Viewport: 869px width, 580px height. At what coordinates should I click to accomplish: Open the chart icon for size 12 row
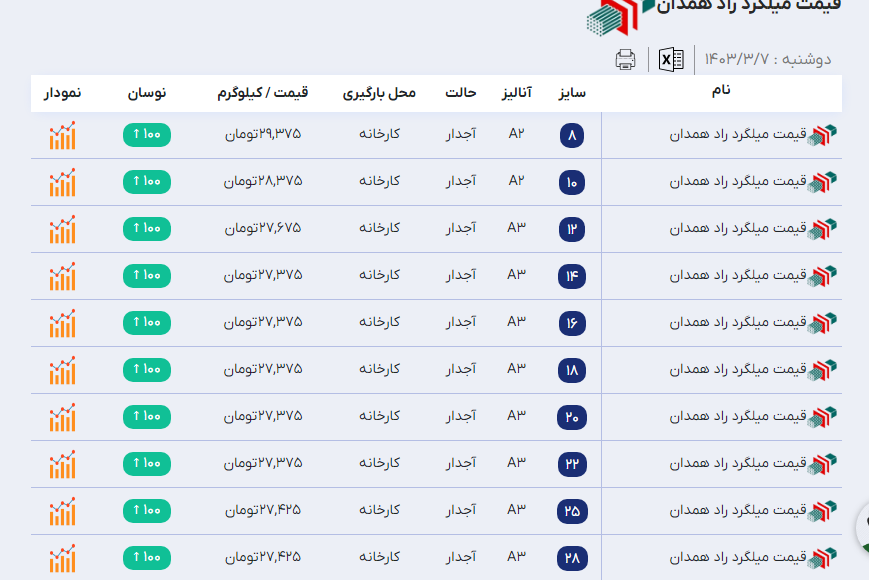(62, 229)
